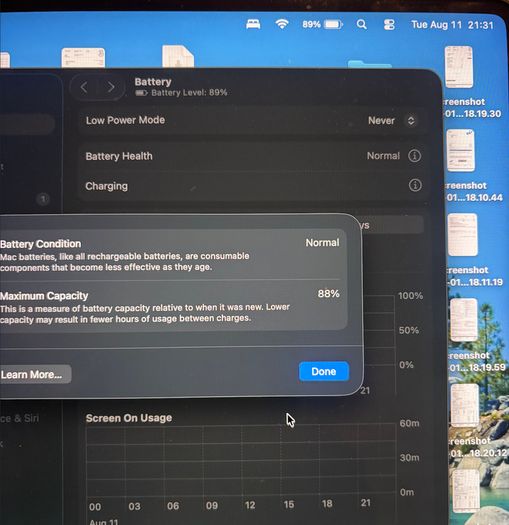Click the Charging info icon
The height and width of the screenshot is (525, 509).
[x=415, y=185]
